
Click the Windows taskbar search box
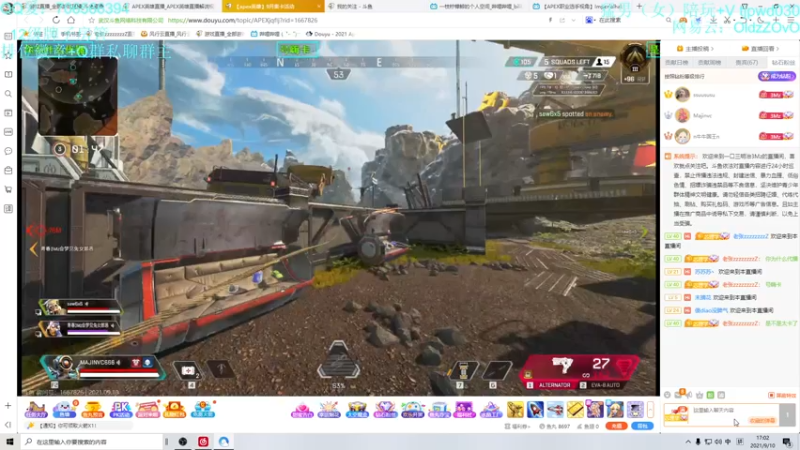92,441
